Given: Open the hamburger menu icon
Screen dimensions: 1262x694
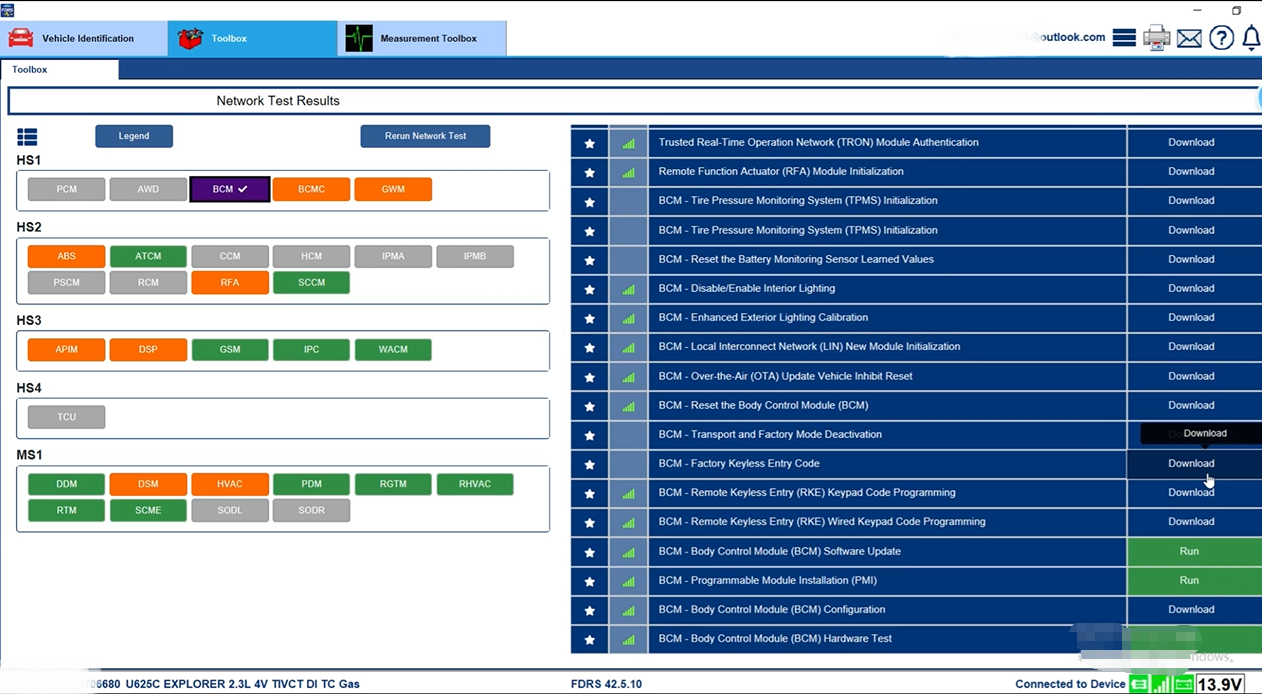Looking at the screenshot, I should click(1124, 38).
